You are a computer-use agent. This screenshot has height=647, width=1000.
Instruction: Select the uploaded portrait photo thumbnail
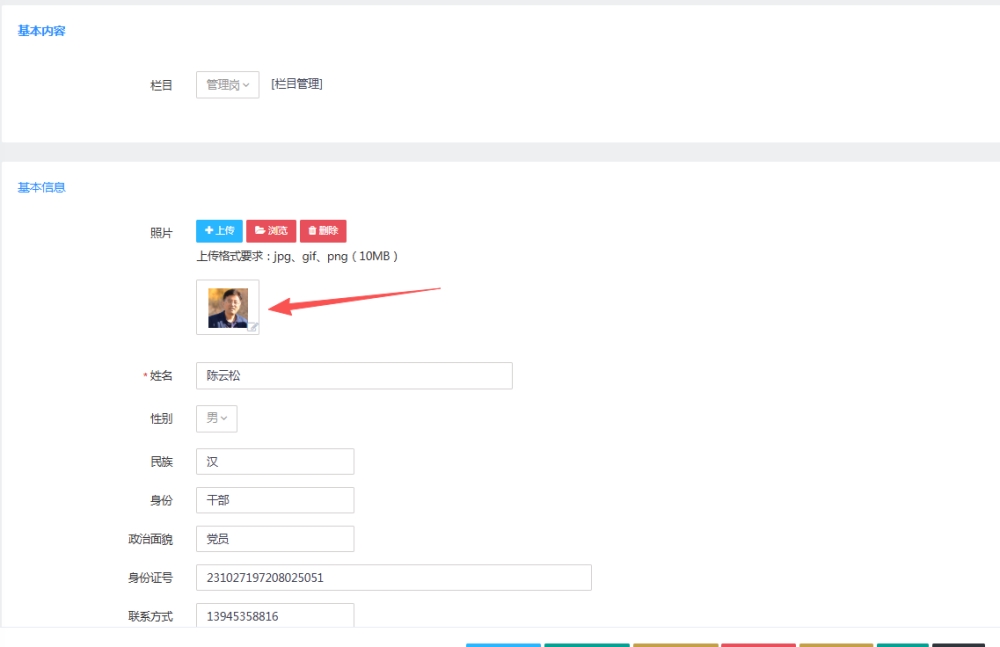click(227, 307)
